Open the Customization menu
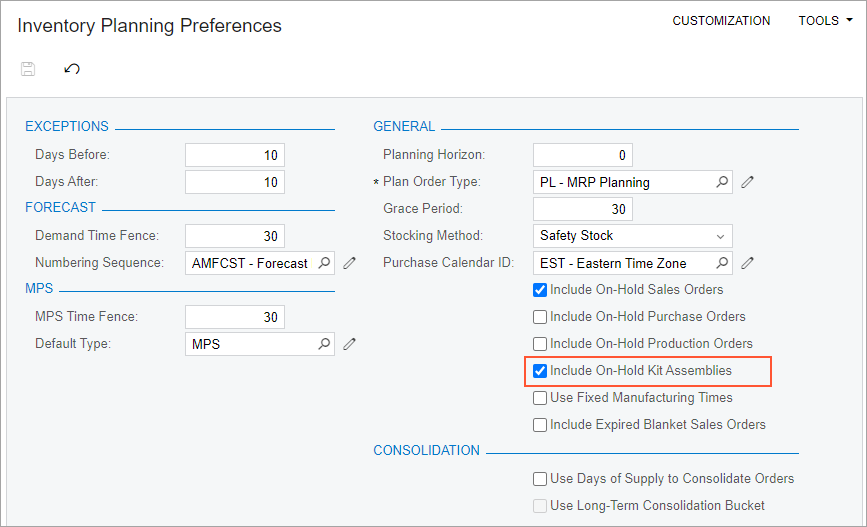 tap(721, 20)
